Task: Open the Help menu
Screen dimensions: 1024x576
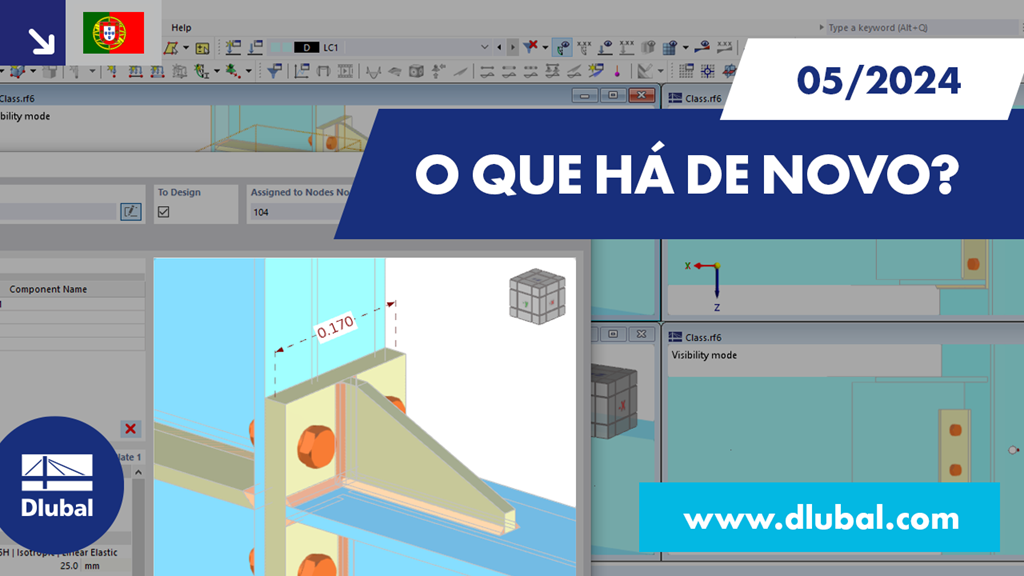Action: click(x=181, y=27)
